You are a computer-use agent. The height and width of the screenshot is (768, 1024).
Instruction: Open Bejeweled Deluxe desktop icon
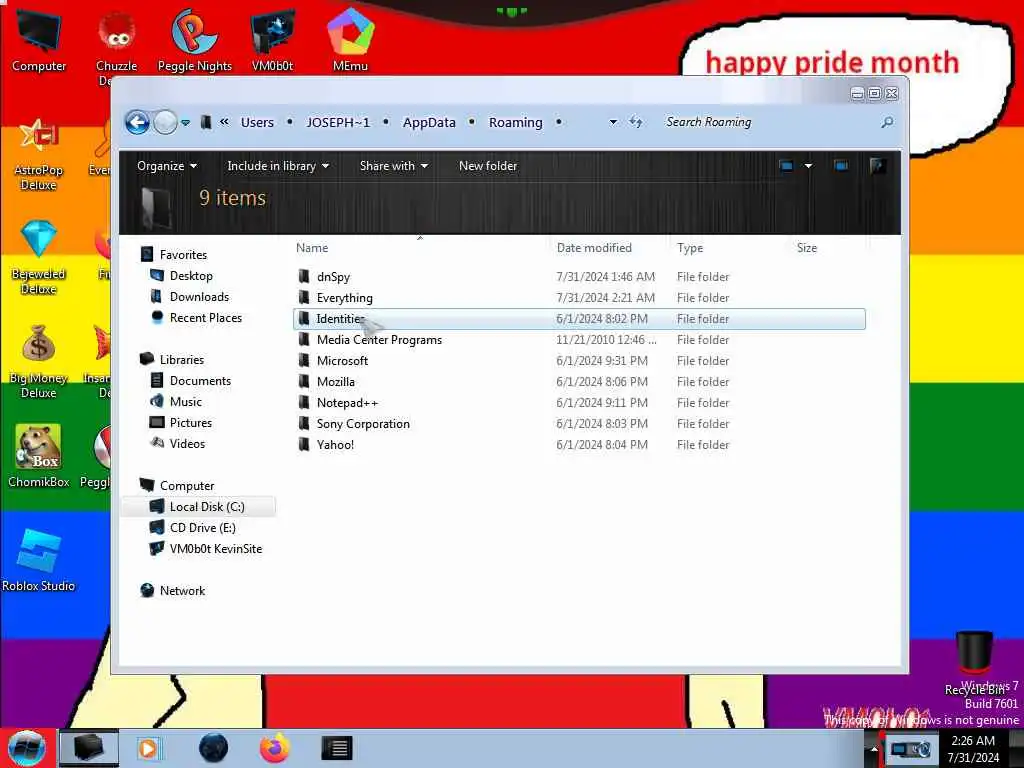(39, 258)
